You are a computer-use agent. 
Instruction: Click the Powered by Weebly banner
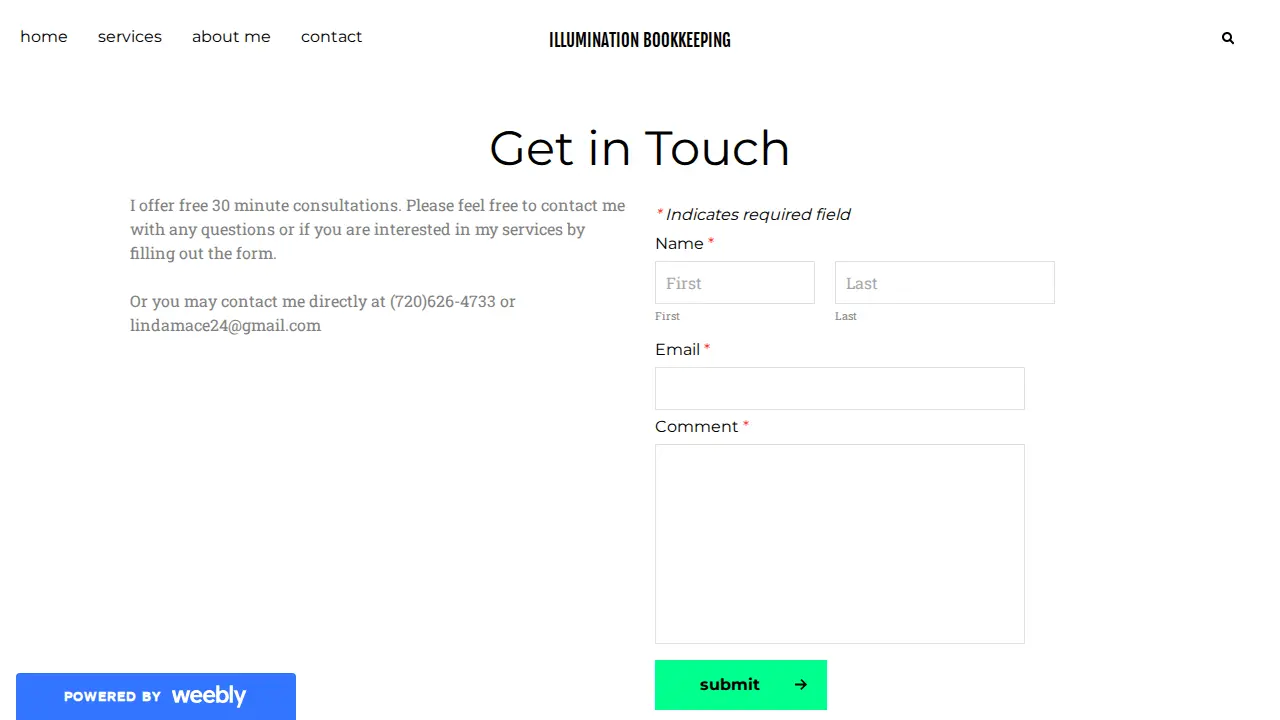[156, 696]
